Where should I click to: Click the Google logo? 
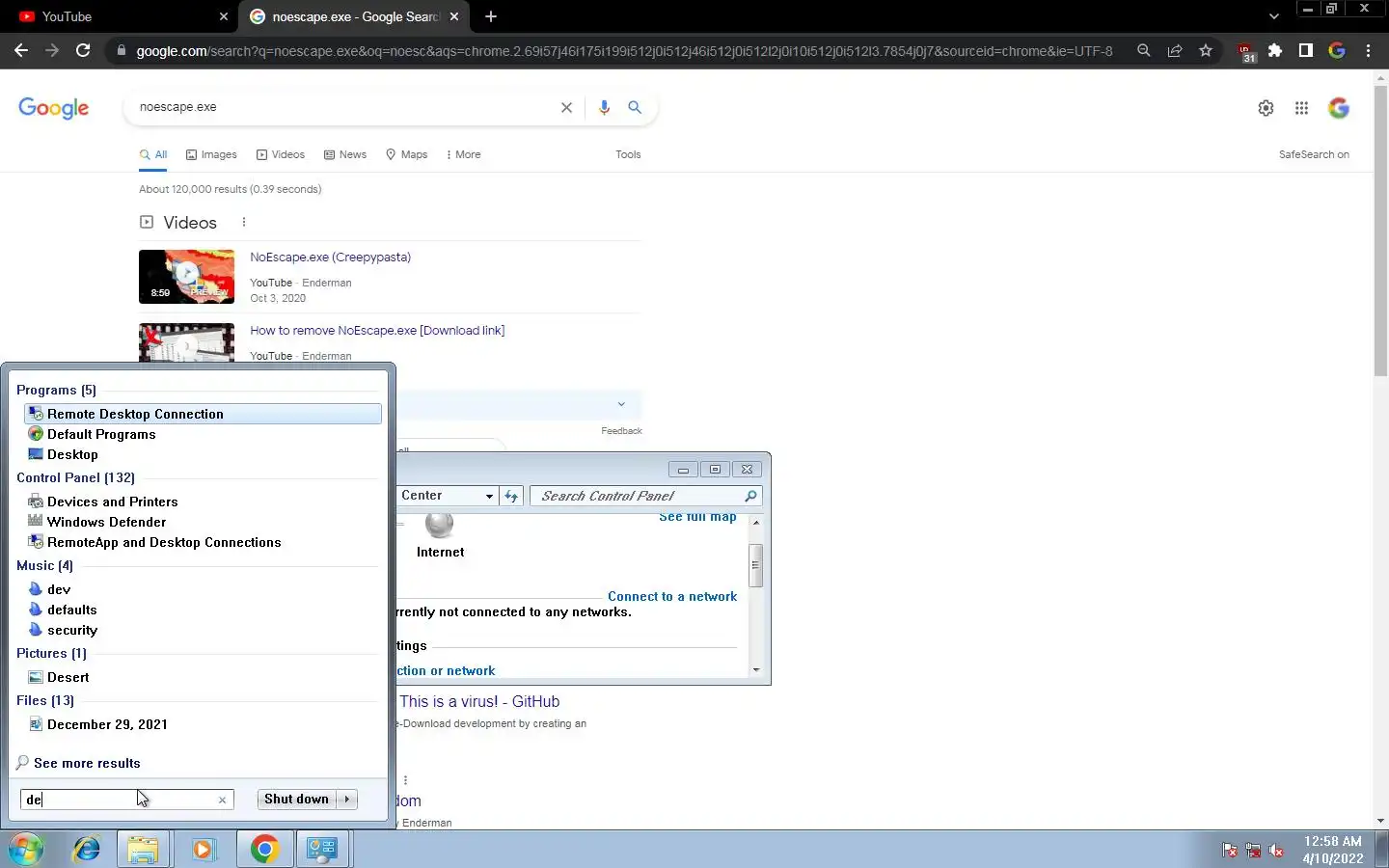click(54, 108)
